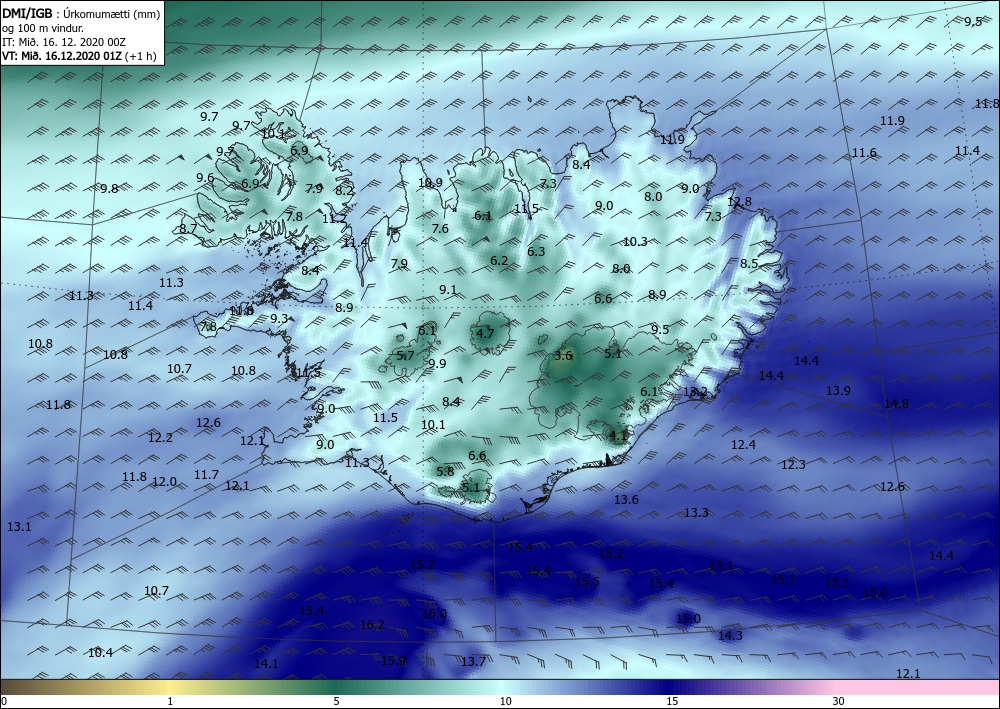Click the 12.4 value off the southeast coast
1000x709 pixels.
tap(744, 444)
